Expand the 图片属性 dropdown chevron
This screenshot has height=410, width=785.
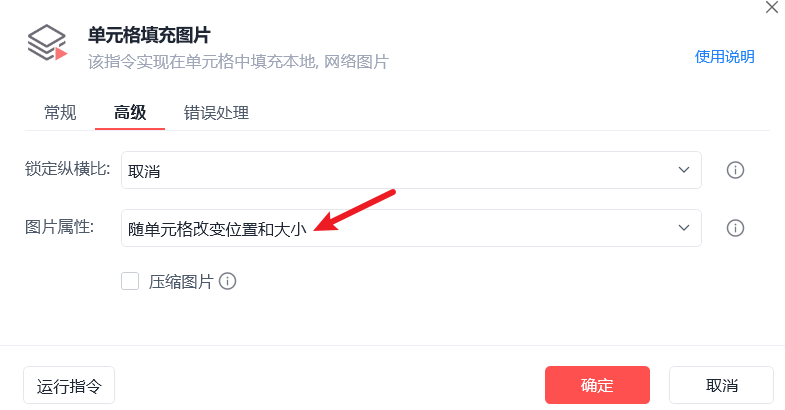(x=684, y=228)
